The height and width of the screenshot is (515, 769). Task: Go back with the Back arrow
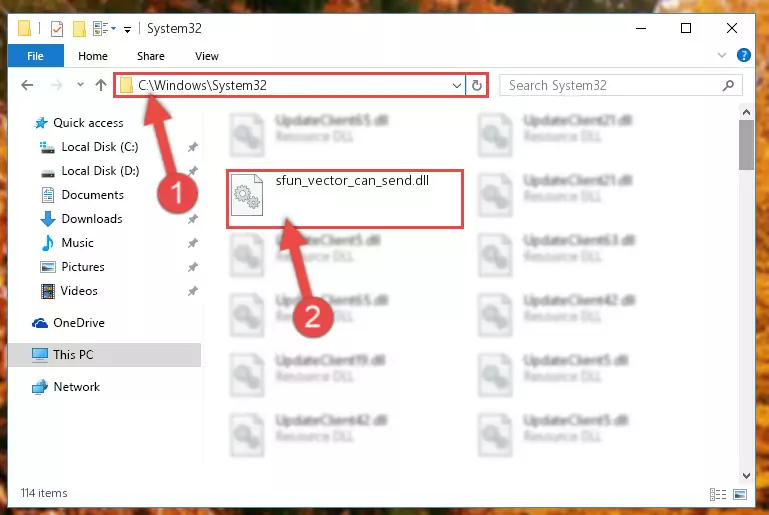coord(27,85)
